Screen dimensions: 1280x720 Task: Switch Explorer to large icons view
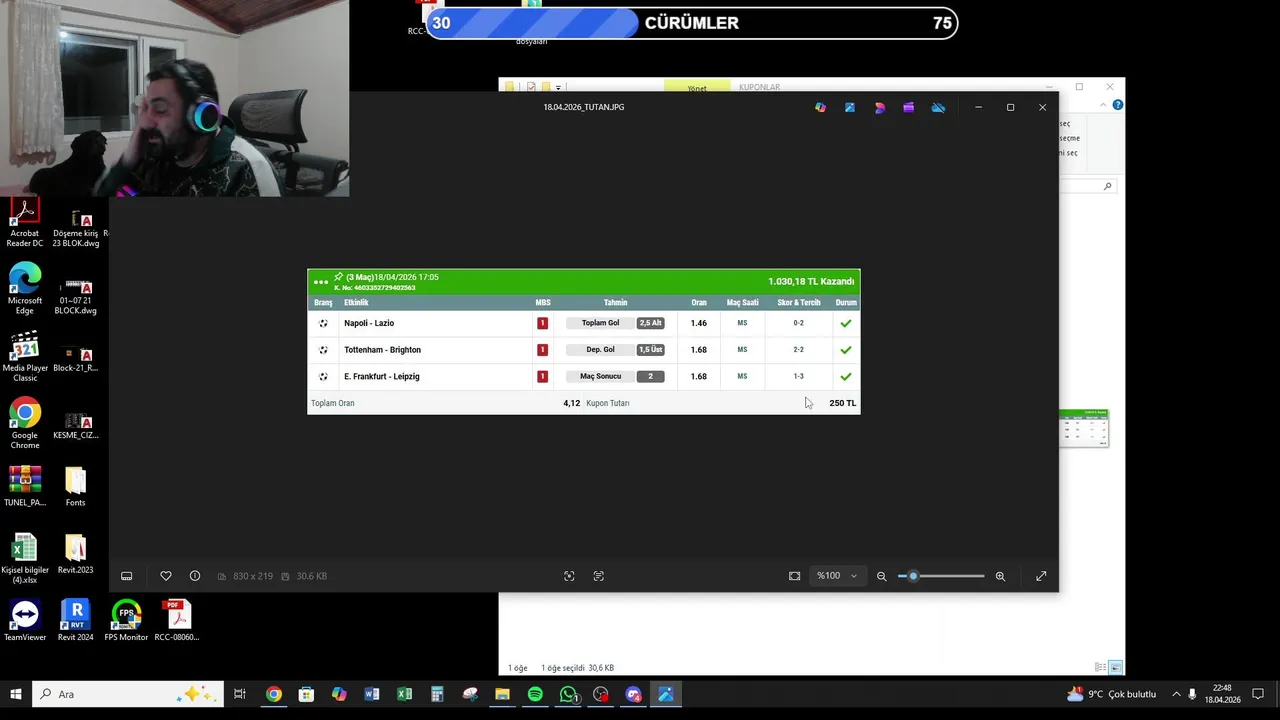1116,667
